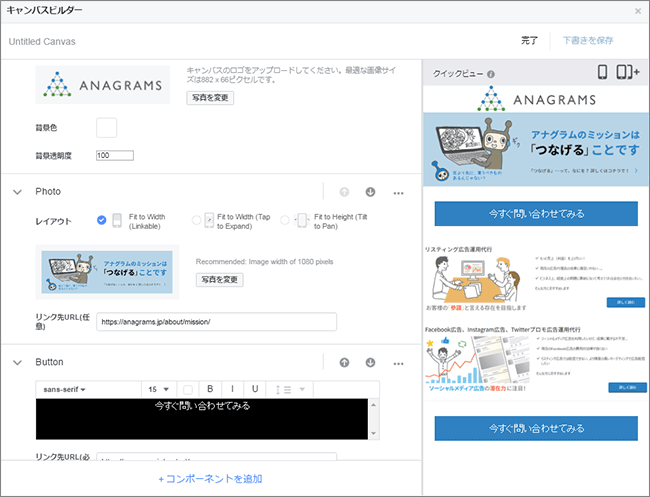Open the sans-serif font dropdown
650x497 pixels.
pyautogui.click(x=88, y=389)
